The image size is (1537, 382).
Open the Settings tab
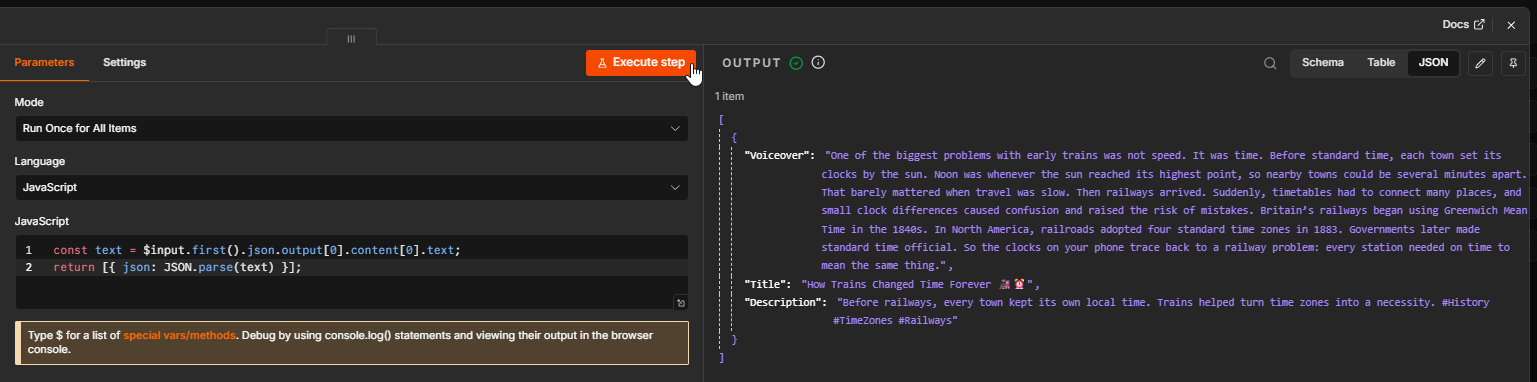(x=125, y=62)
